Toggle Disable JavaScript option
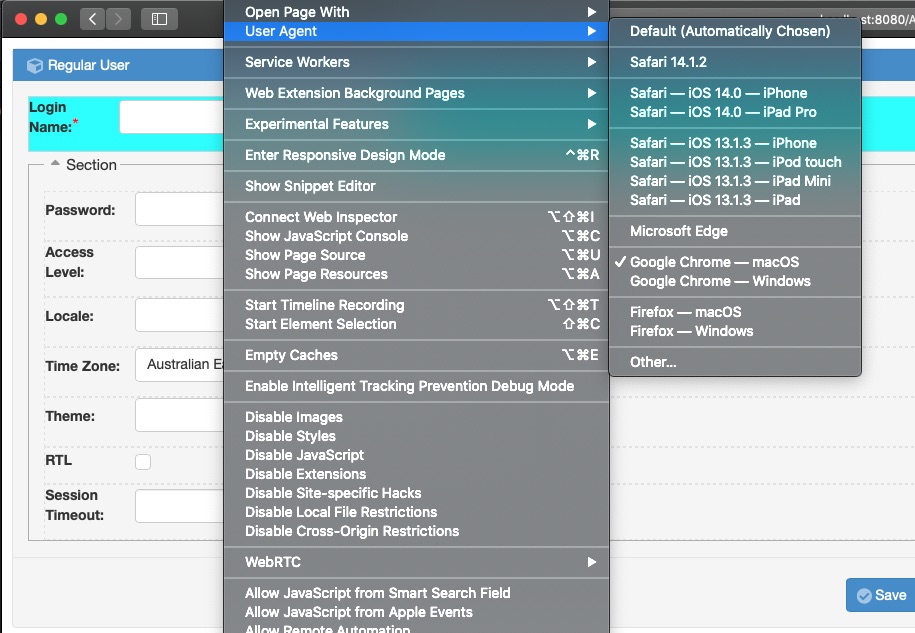Viewport: 915px width, 633px height. pyautogui.click(x=417, y=455)
